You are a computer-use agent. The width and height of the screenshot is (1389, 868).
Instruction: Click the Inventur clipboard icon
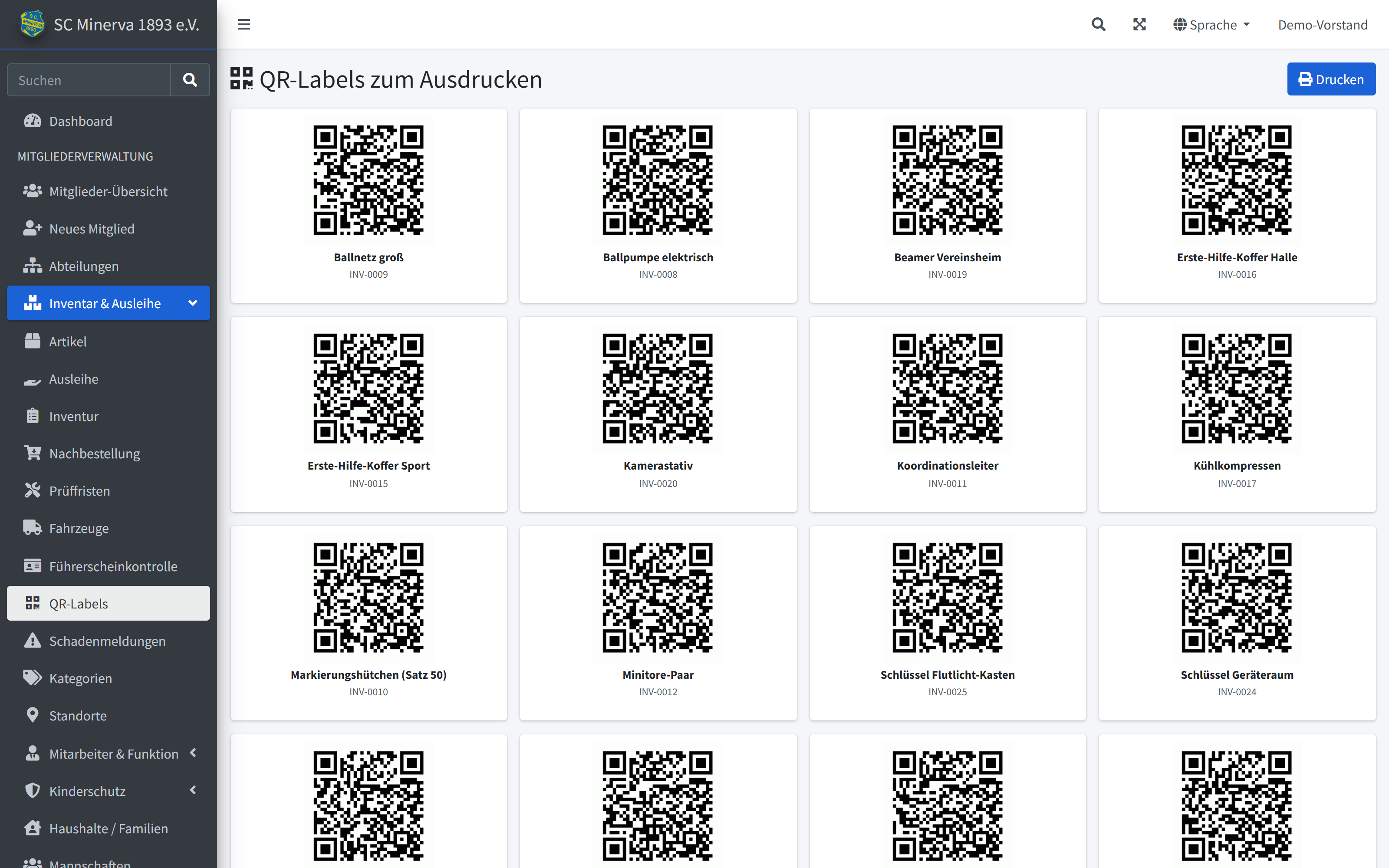coord(33,416)
